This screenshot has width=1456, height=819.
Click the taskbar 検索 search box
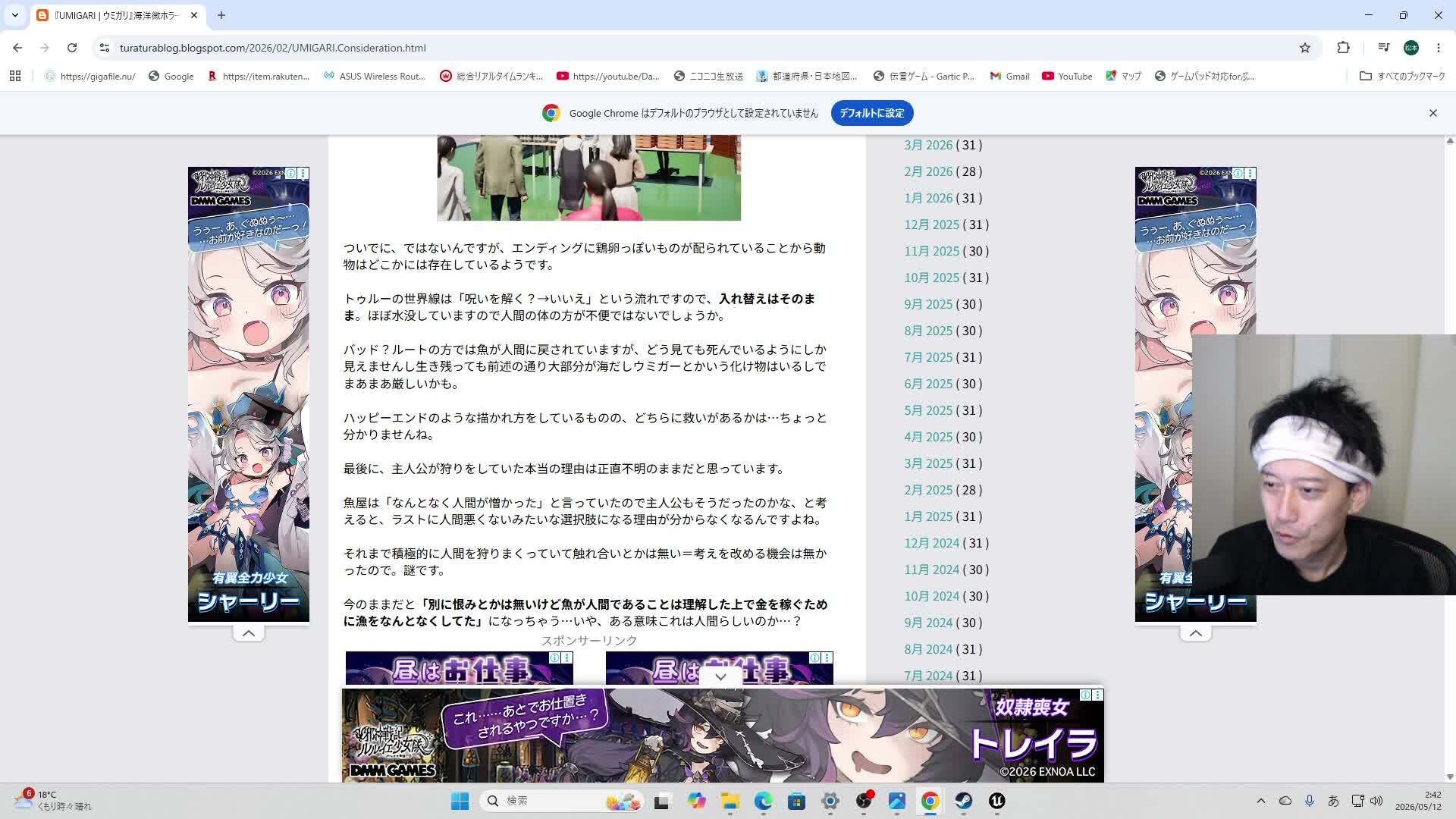pos(563,801)
